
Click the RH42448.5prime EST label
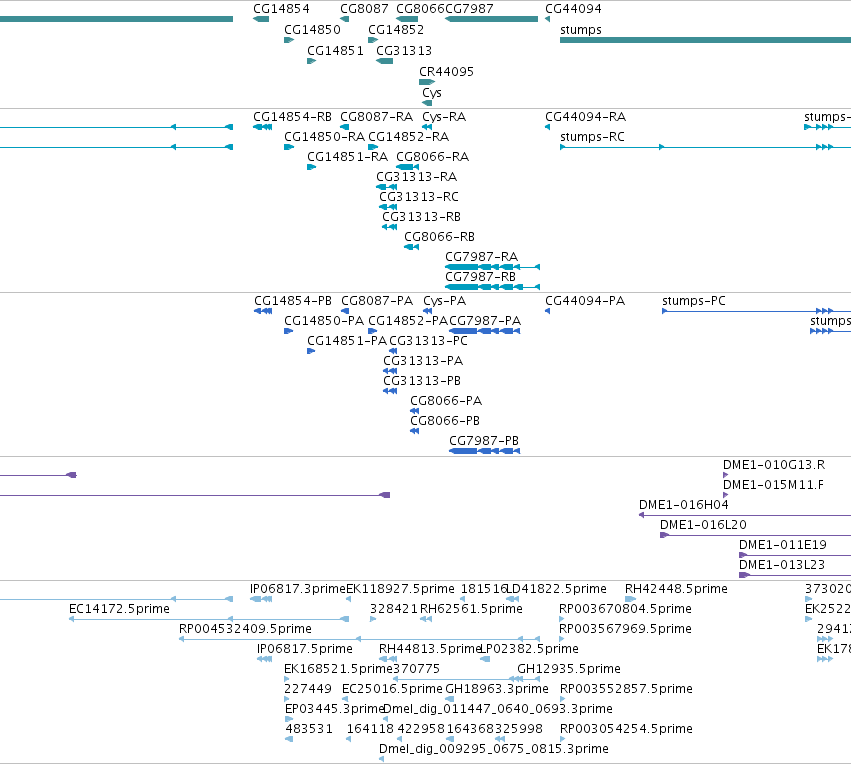[x=676, y=589]
